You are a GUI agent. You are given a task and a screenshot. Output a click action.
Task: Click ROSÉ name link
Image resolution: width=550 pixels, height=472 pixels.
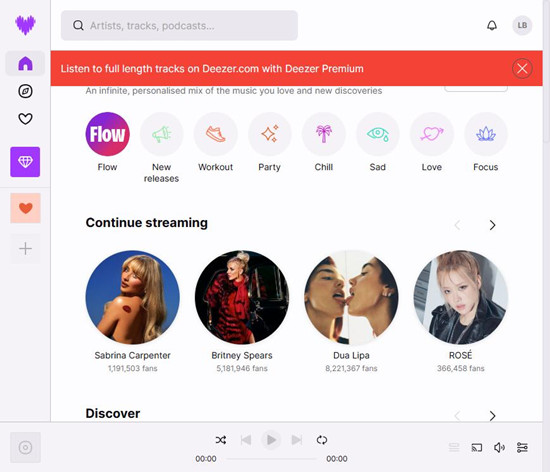[x=461, y=355]
